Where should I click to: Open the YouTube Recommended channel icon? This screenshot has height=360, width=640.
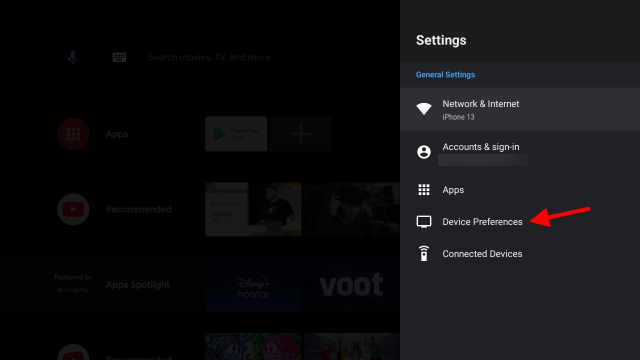73,209
